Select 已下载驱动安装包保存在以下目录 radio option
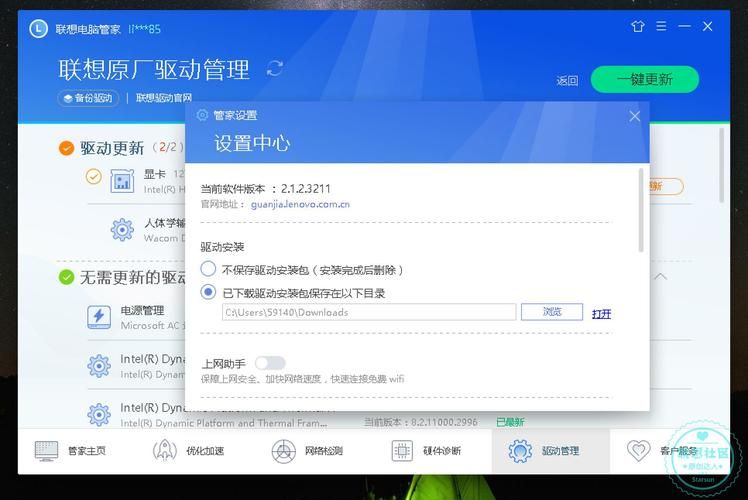 [x=208, y=293]
